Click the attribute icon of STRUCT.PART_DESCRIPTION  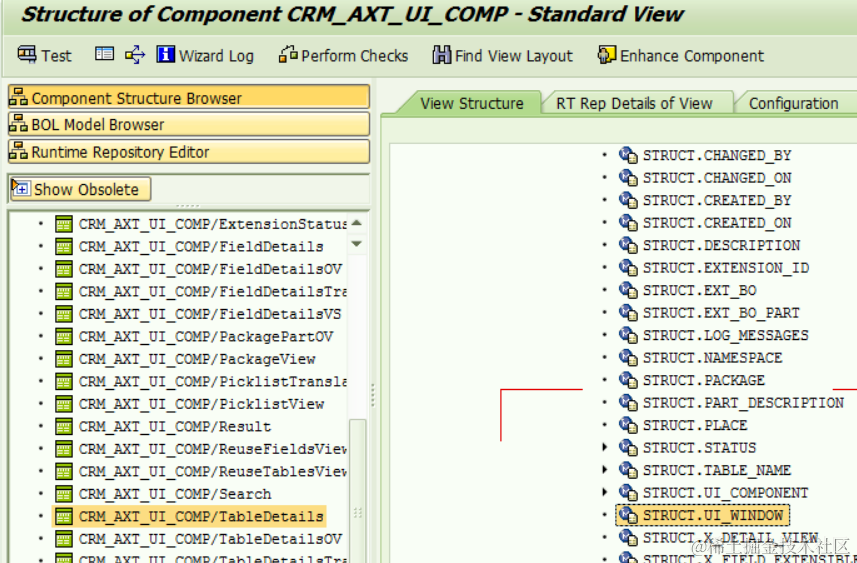click(628, 402)
